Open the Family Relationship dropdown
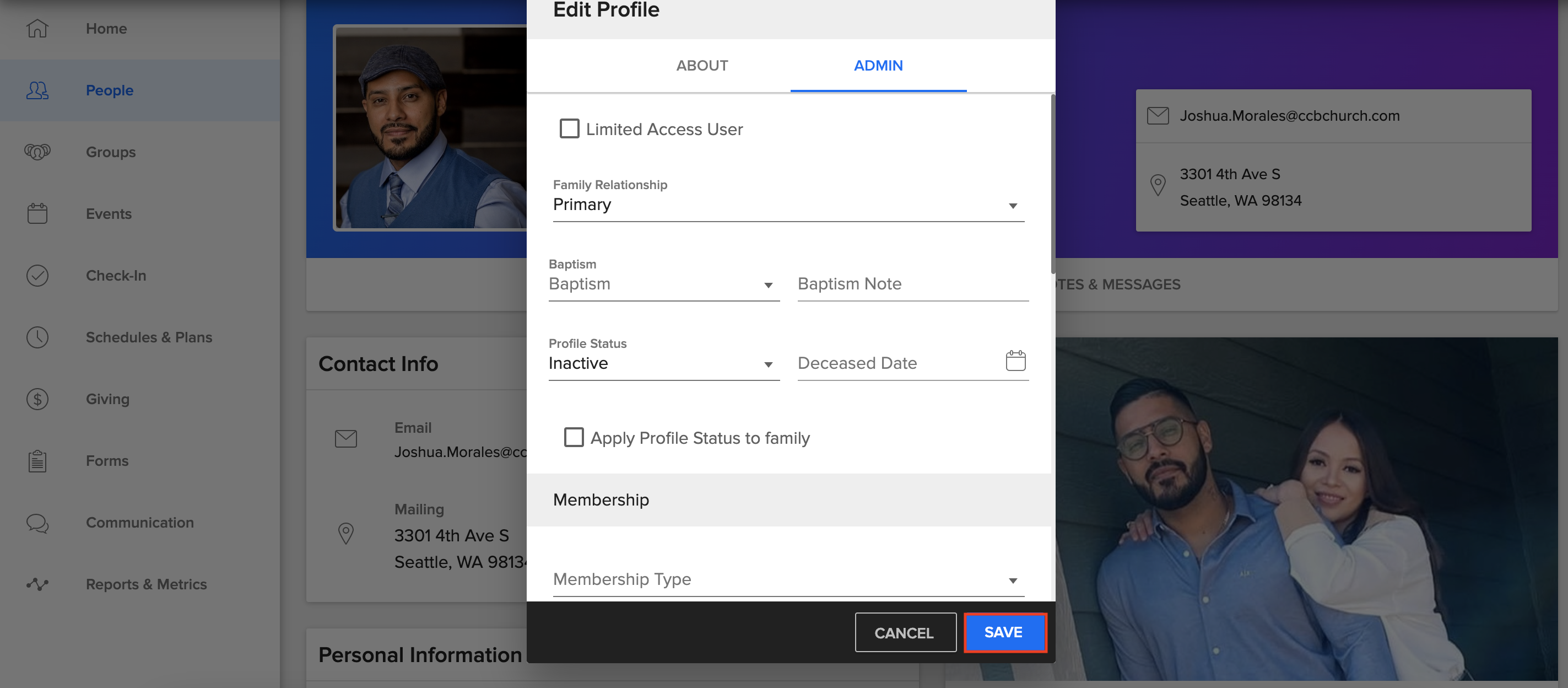The width and height of the screenshot is (1568, 688). coord(1012,205)
